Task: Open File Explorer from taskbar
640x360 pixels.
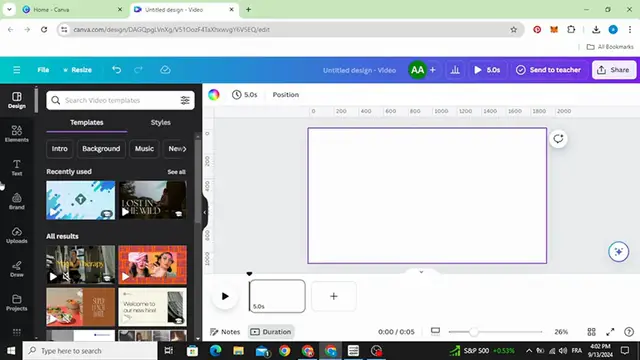Action: point(238,351)
